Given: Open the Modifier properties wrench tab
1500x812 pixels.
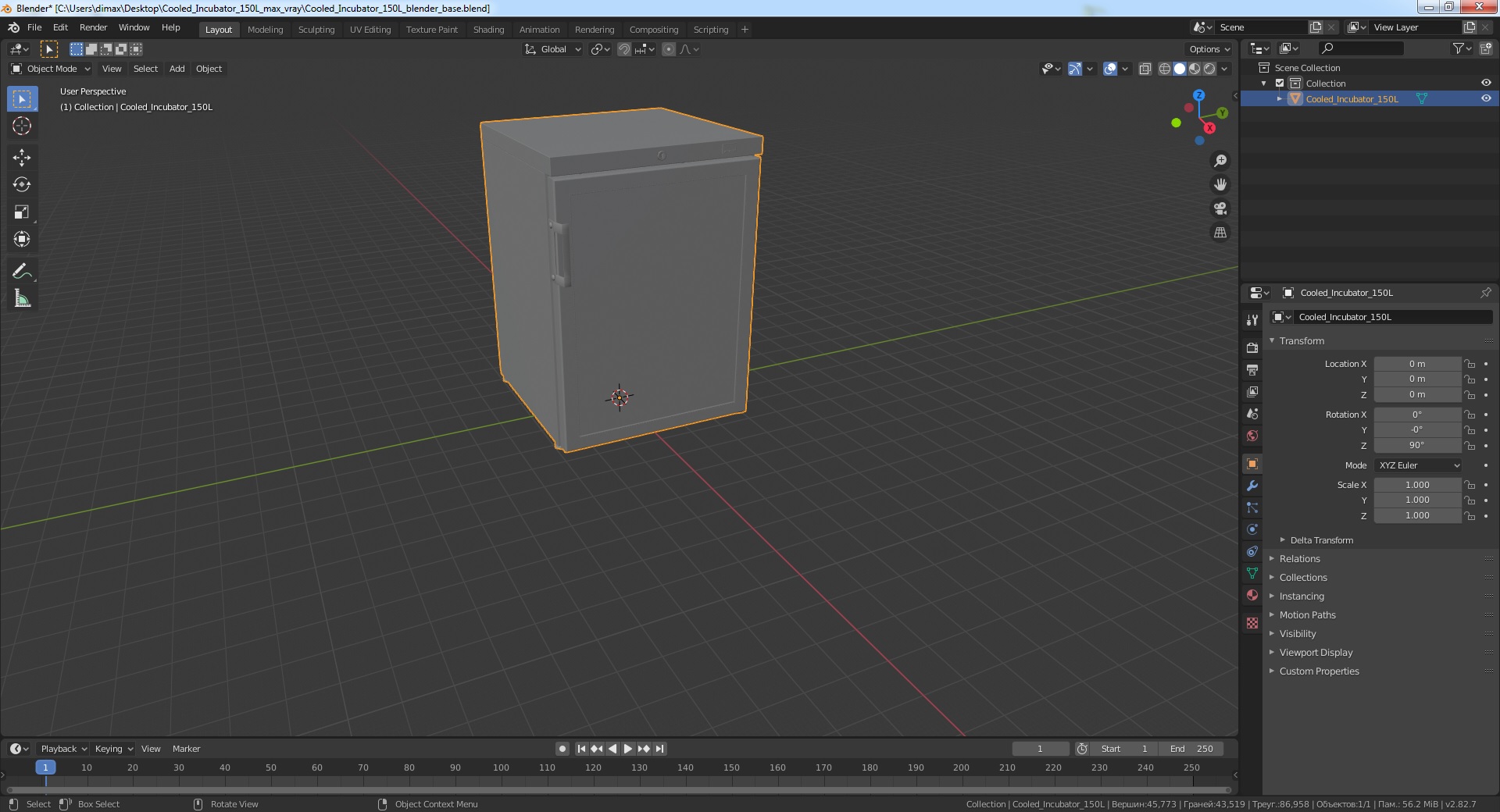Looking at the screenshot, I should click(1252, 486).
